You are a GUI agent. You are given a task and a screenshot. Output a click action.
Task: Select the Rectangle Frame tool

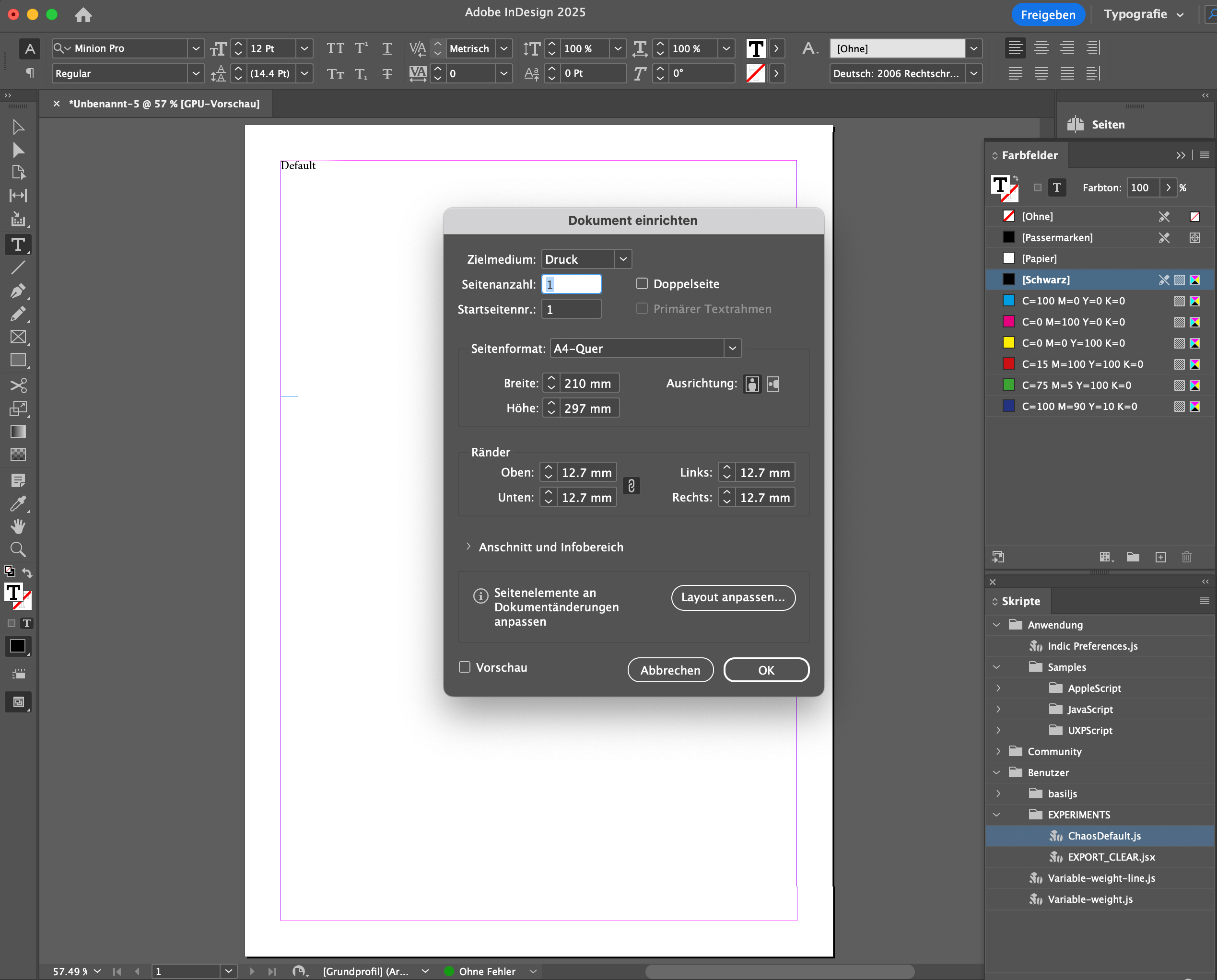pyautogui.click(x=18, y=337)
